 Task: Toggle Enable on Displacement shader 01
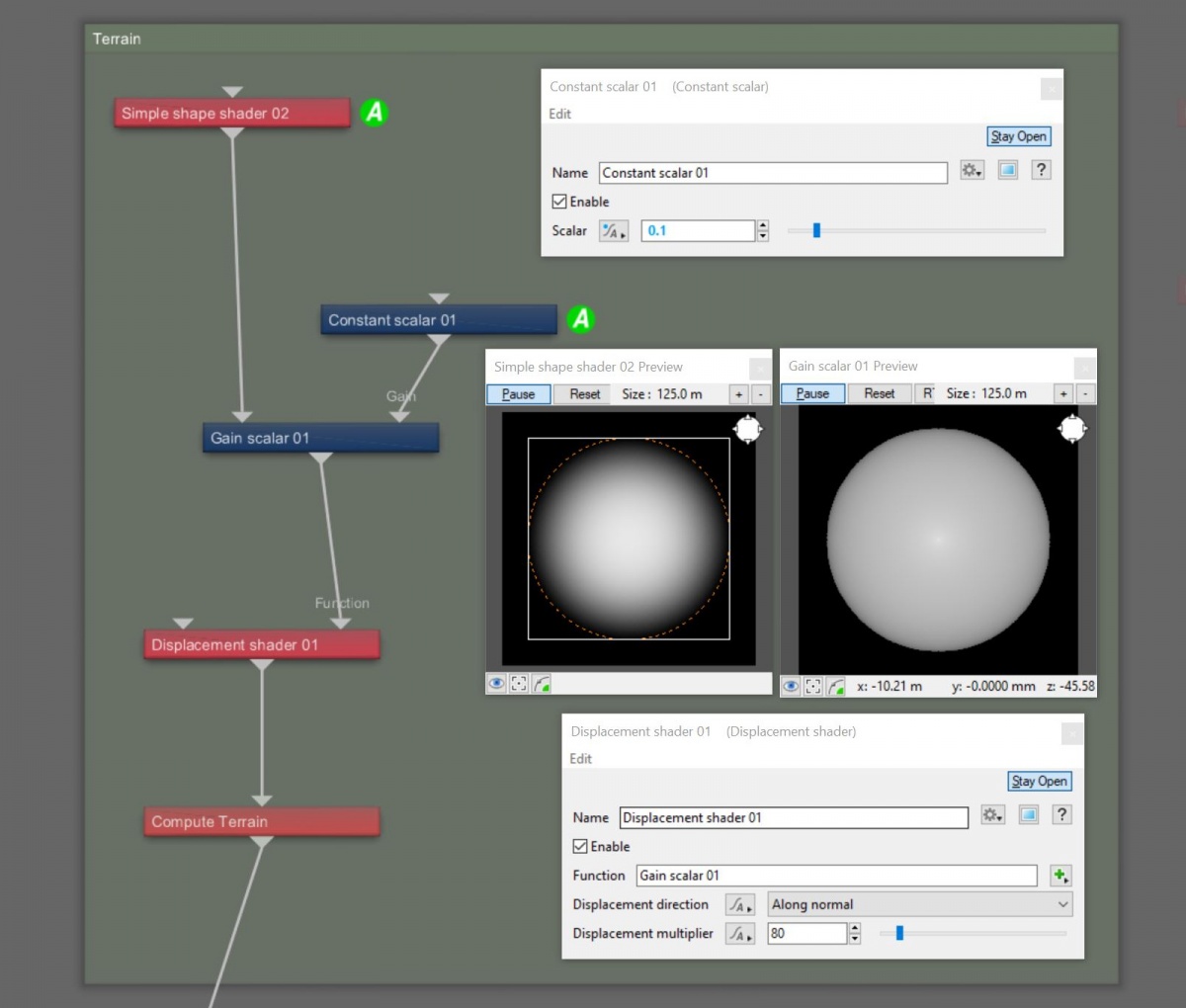[580, 846]
